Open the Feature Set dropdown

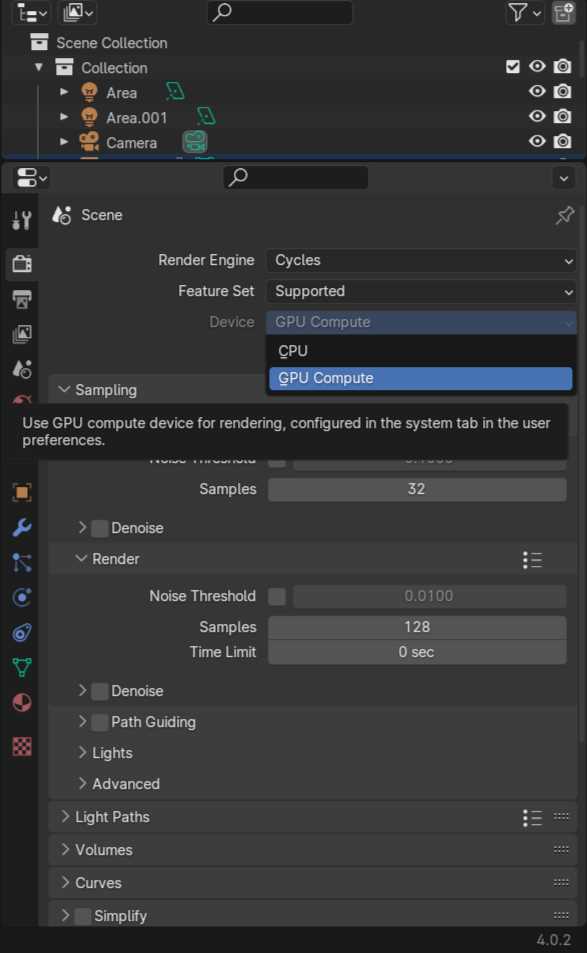coord(421,291)
